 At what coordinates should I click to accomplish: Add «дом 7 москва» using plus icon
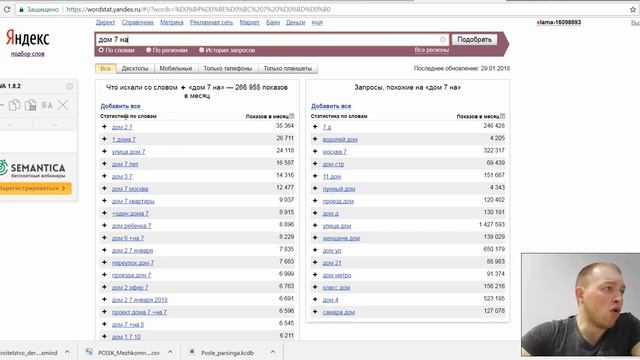tap(104, 189)
